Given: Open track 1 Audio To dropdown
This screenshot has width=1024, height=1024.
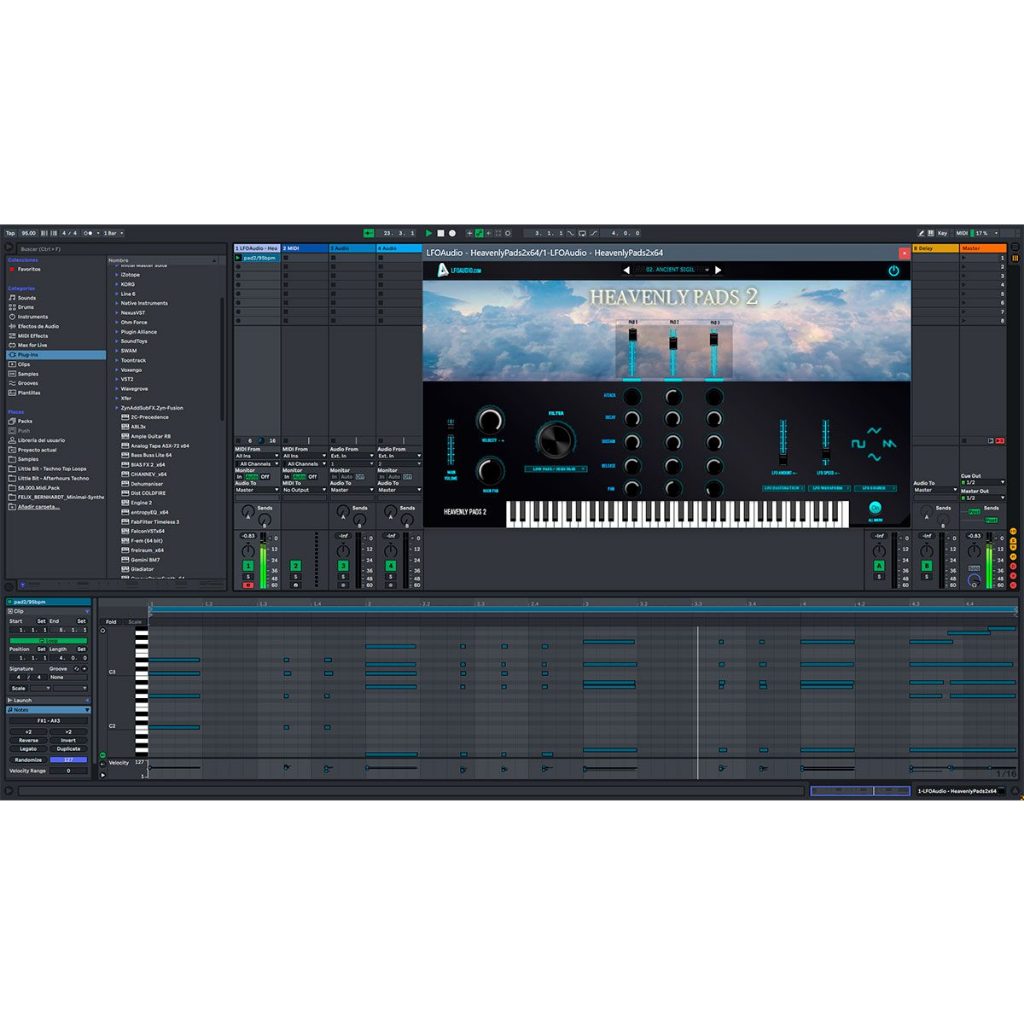Looking at the screenshot, I should (257, 490).
